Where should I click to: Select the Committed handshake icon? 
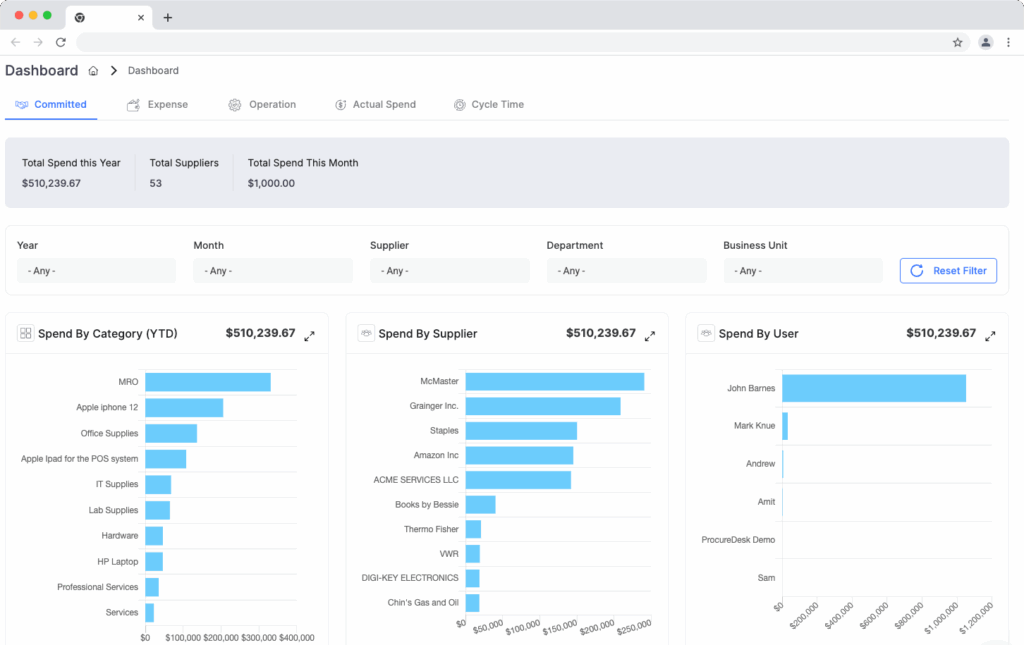[x=21, y=103]
